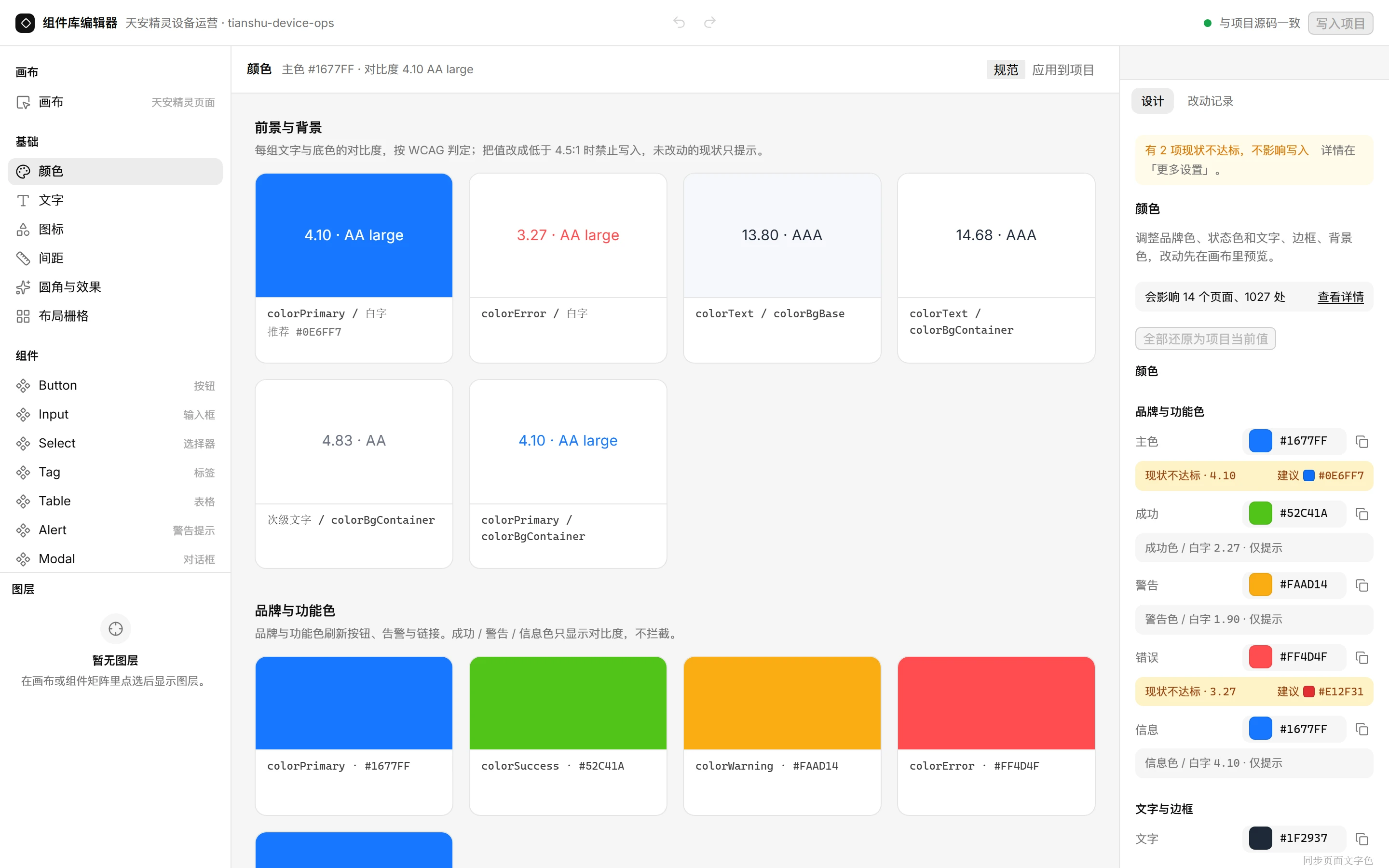
Task: Open the 画布 canvas item
Action: pos(115,102)
